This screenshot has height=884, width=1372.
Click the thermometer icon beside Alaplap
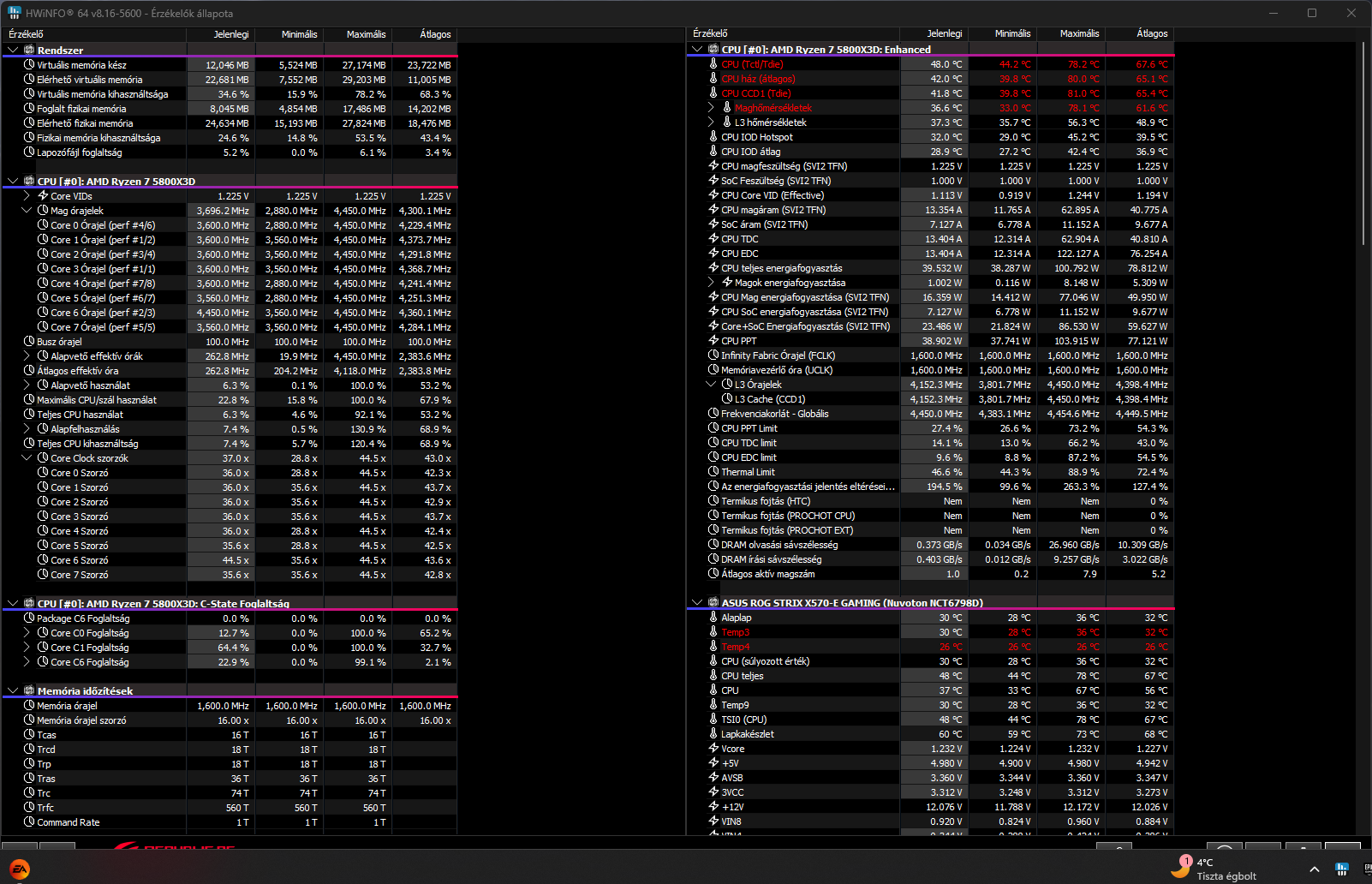713,618
